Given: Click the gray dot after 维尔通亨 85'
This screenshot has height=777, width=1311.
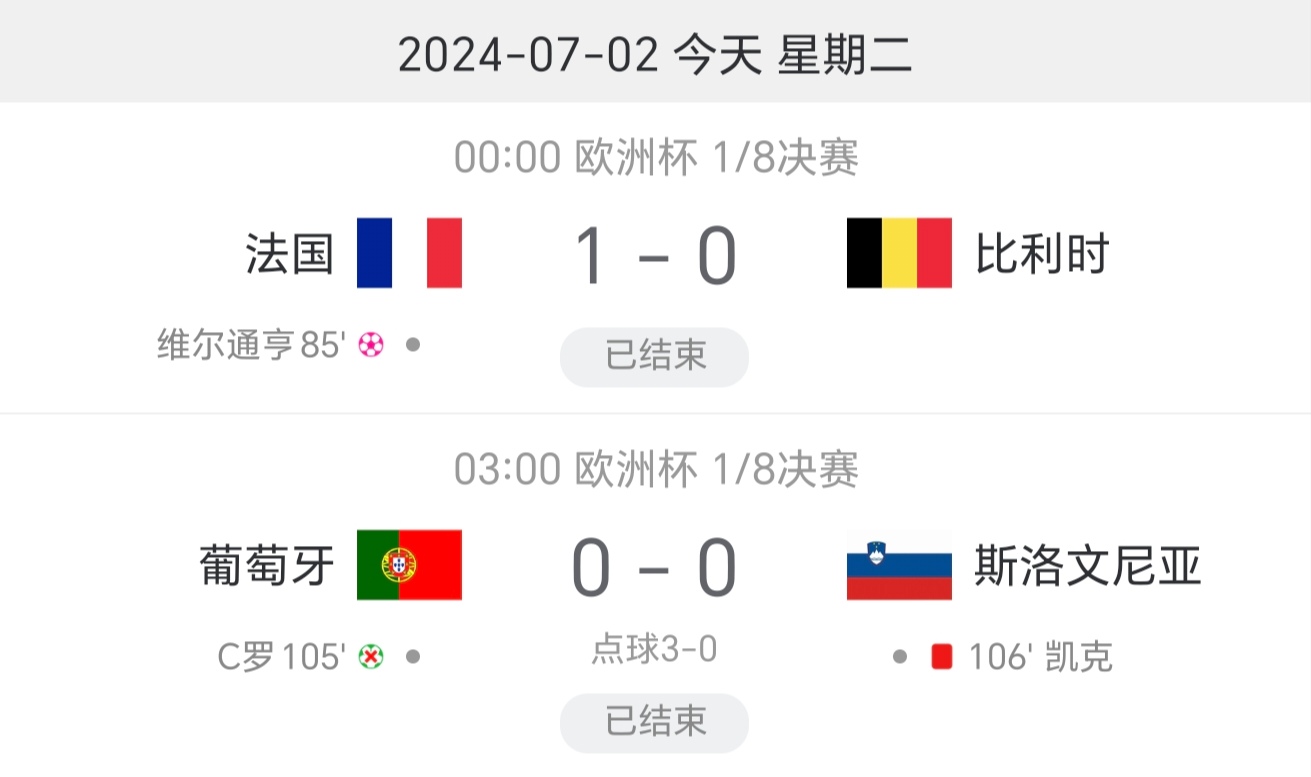Looking at the screenshot, I should [x=412, y=345].
